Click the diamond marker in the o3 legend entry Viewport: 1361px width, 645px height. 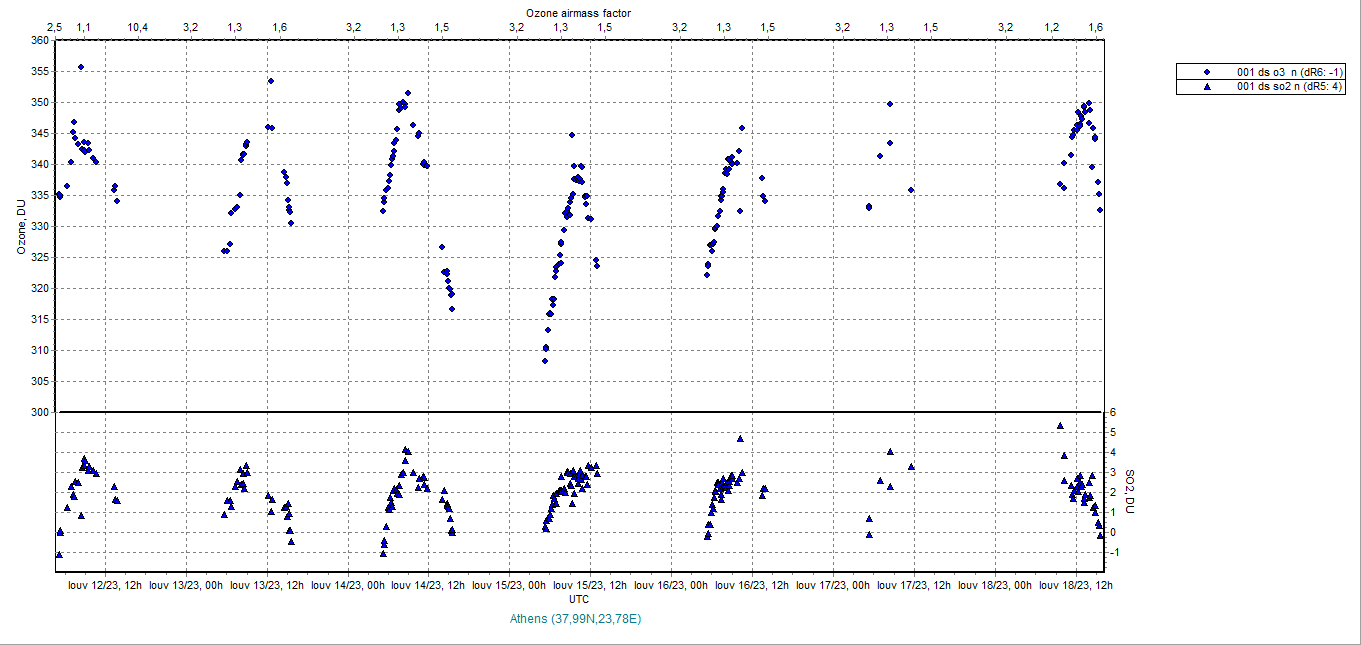1207,72
